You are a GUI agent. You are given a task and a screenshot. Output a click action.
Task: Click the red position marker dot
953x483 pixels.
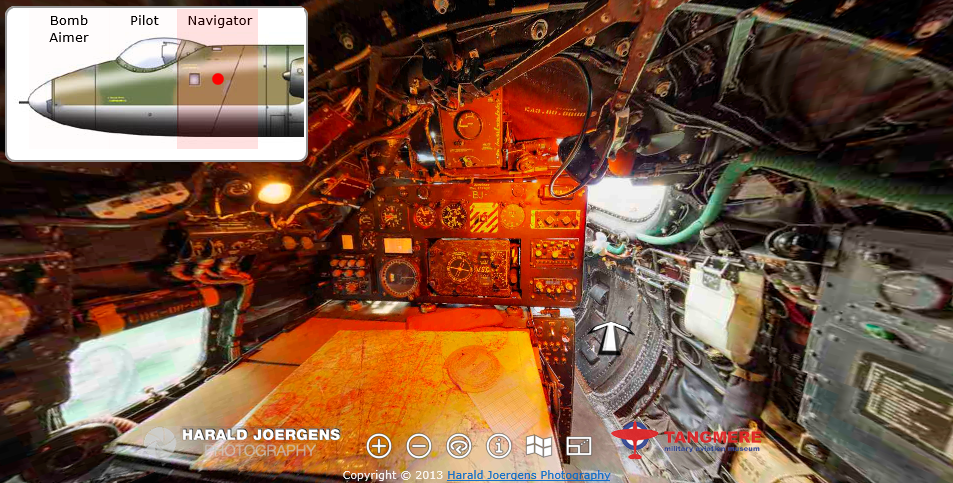click(218, 79)
